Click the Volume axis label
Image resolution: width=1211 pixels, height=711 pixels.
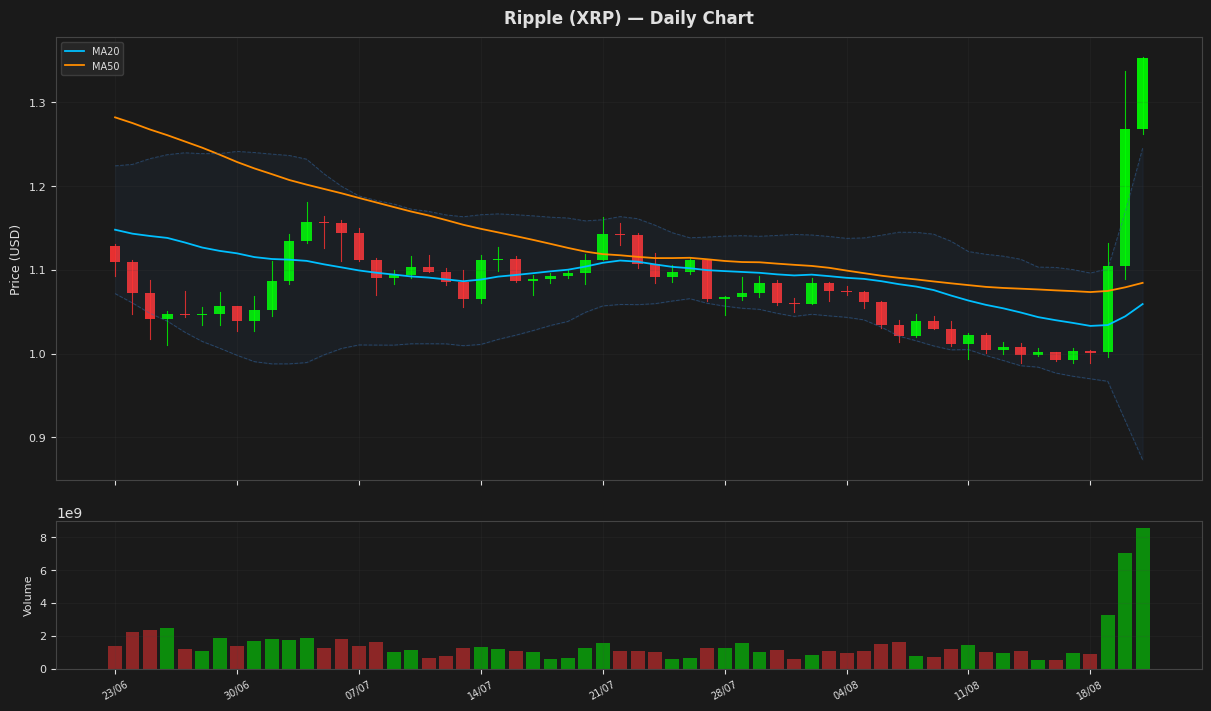tap(28, 596)
